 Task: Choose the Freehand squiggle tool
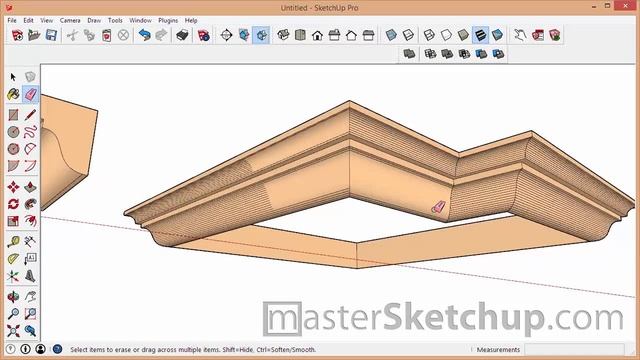coord(30,132)
